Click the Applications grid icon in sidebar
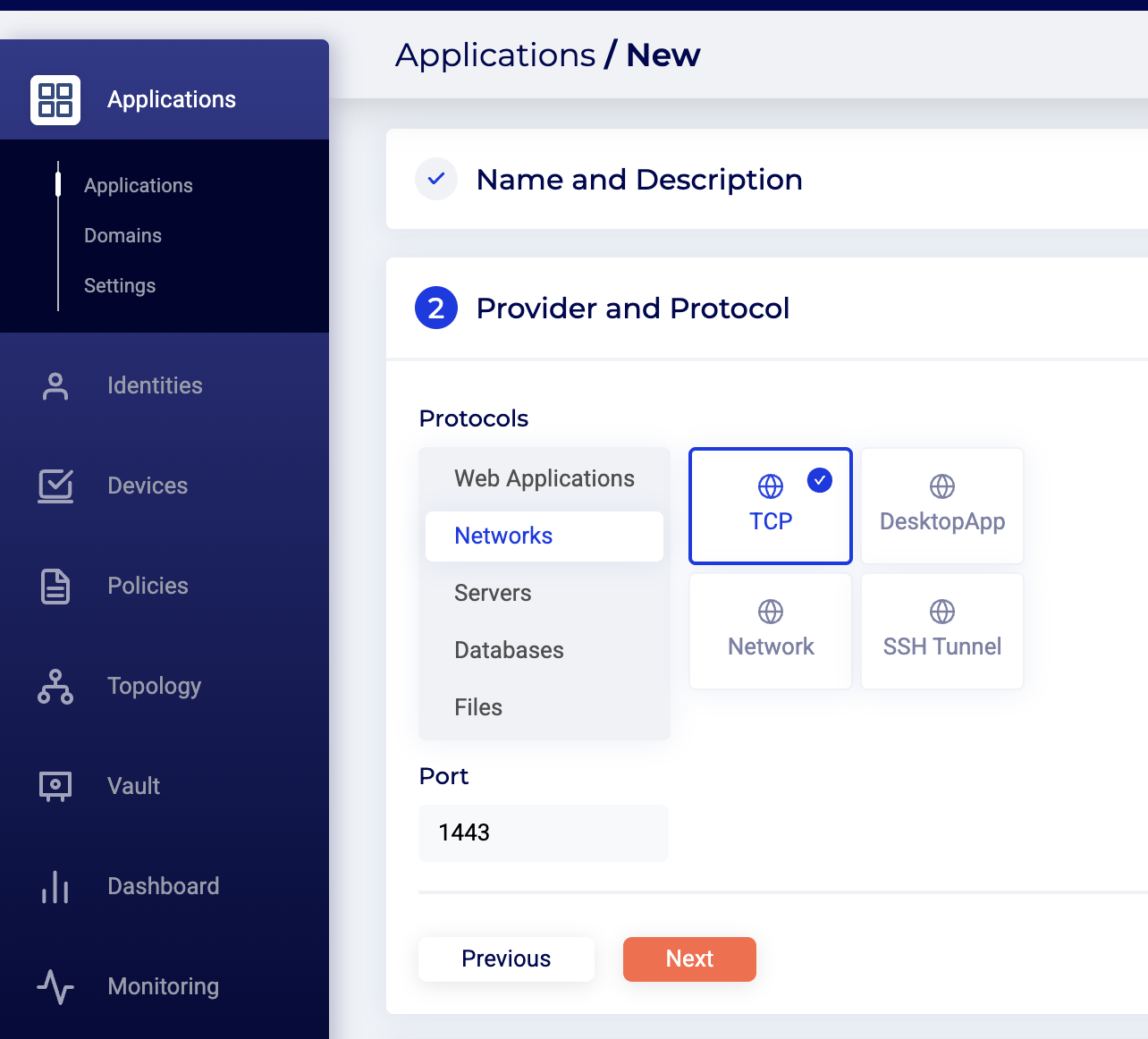This screenshot has height=1039, width=1148. [x=55, y=99]
